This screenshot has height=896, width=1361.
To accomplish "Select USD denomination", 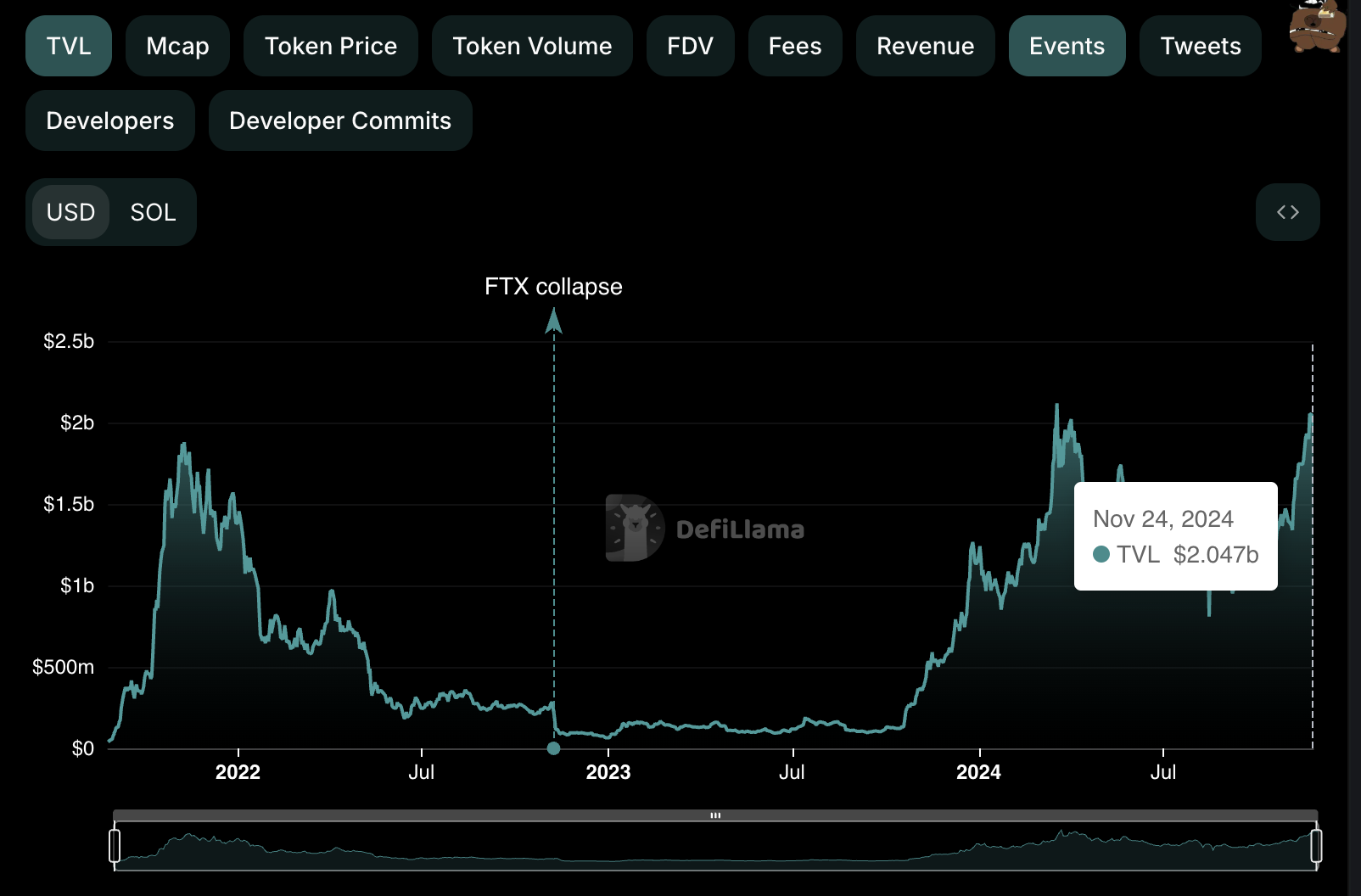I will [71, 212].
